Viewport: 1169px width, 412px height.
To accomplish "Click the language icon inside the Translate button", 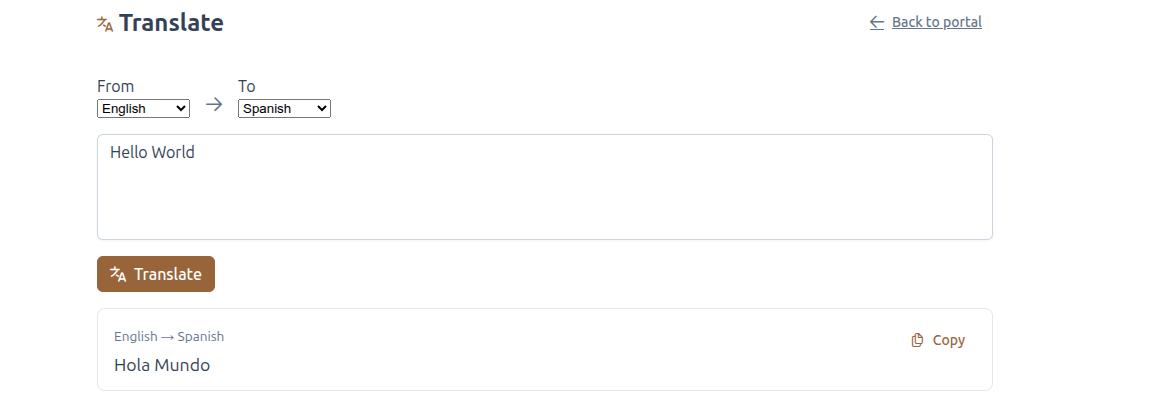I will coord(118,274).
